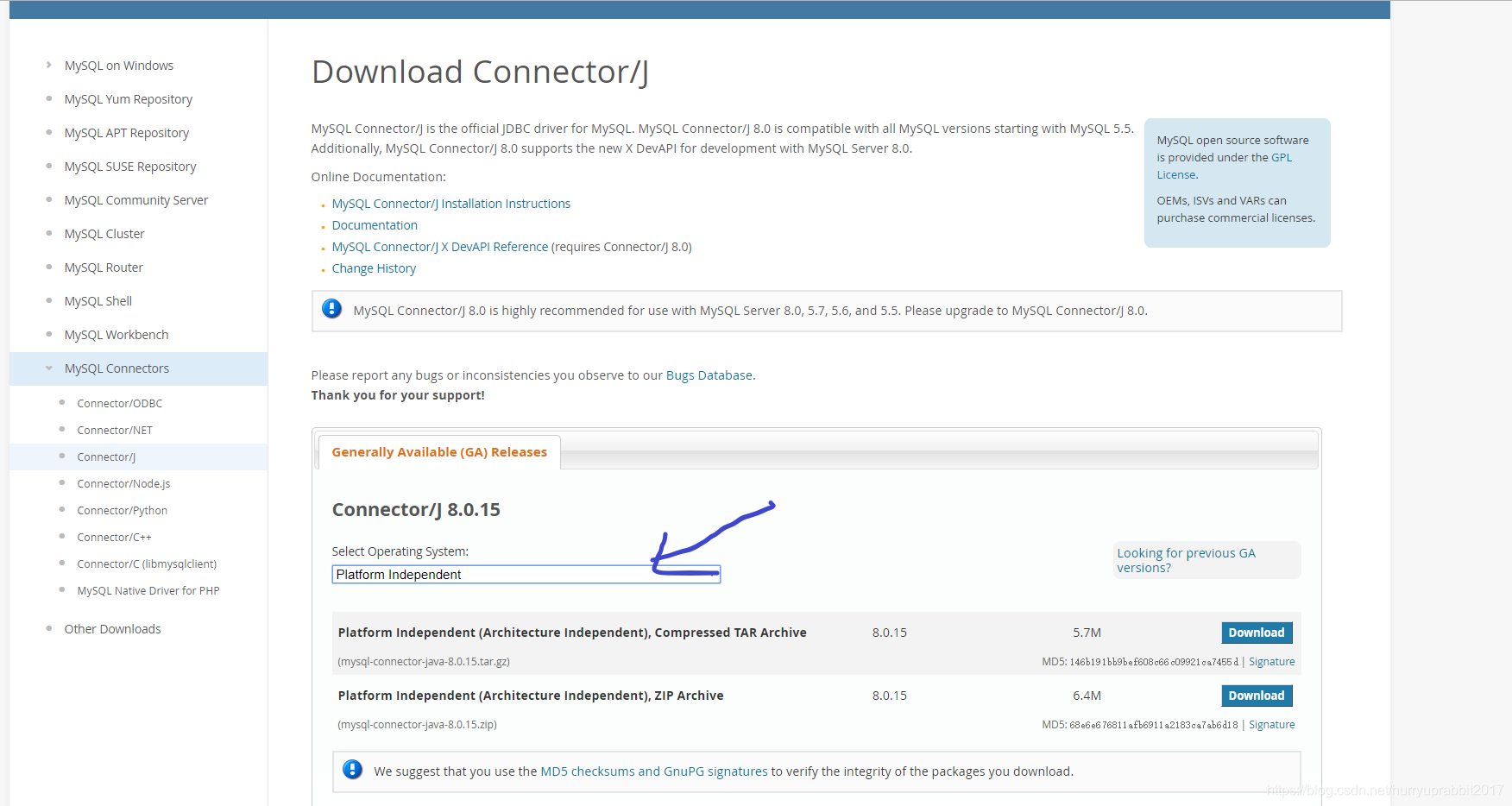Collapse the MySQL Connectors section arrow
The image size is (1512, 806).
click(x=48, y=368)
